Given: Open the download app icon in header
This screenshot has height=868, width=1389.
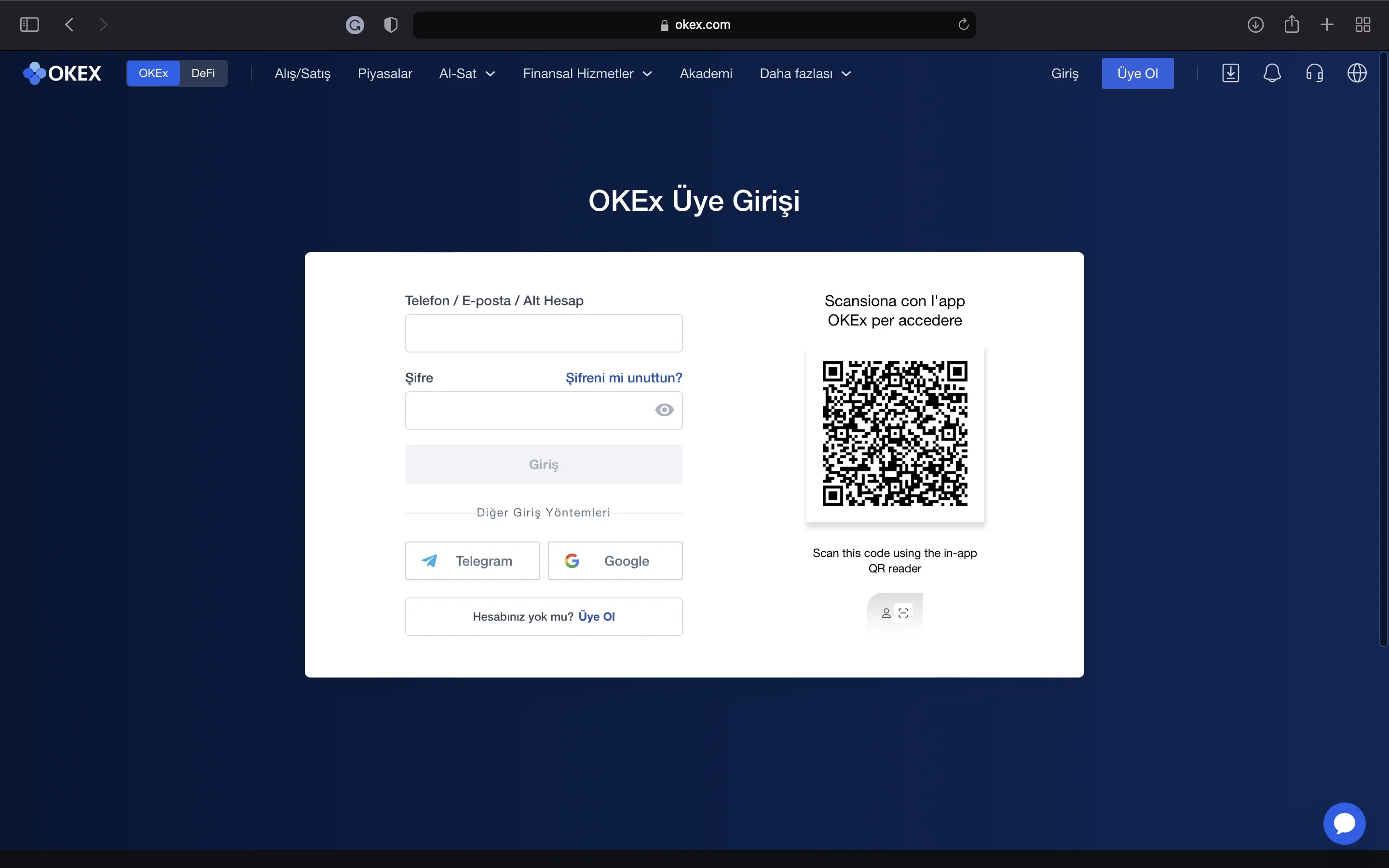Looking at the screenshot, I should click(x=1231, y=73).
